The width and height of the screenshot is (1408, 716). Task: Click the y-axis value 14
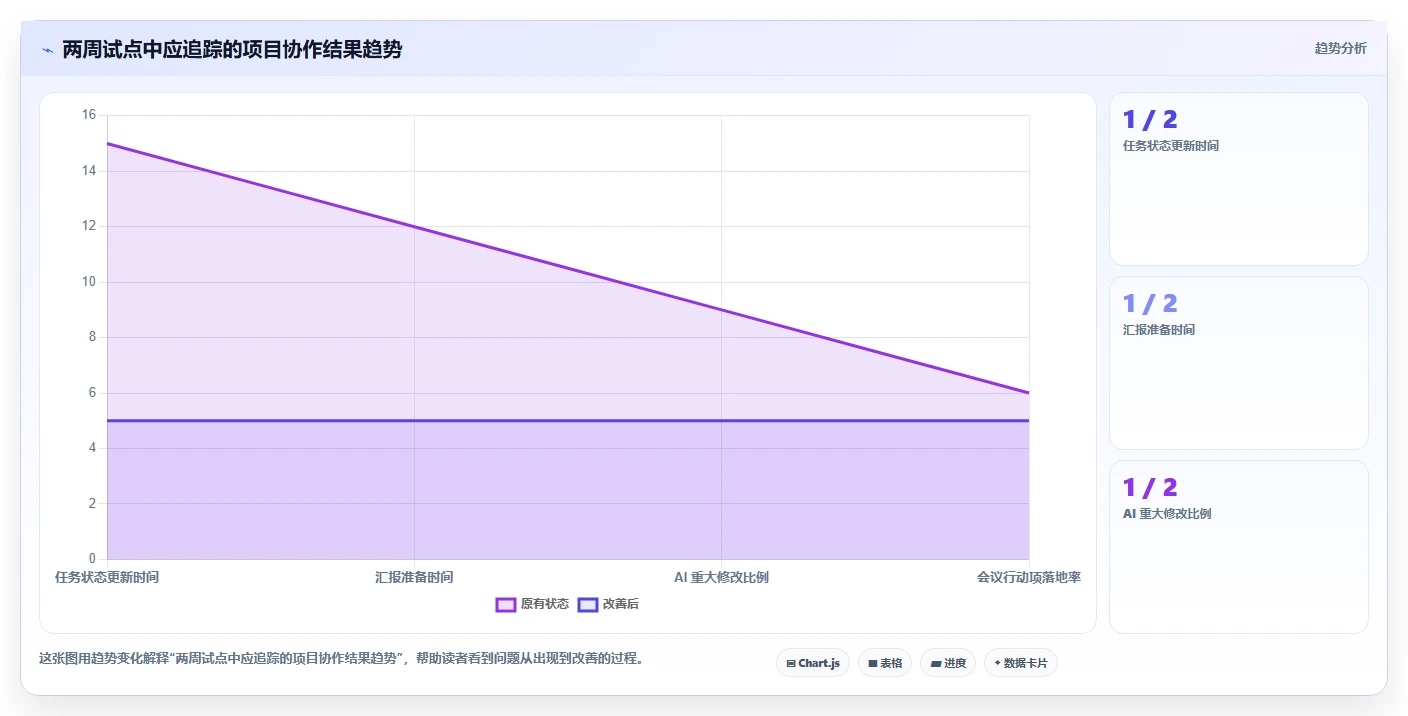pyautogui.click(x=89, y=171)
